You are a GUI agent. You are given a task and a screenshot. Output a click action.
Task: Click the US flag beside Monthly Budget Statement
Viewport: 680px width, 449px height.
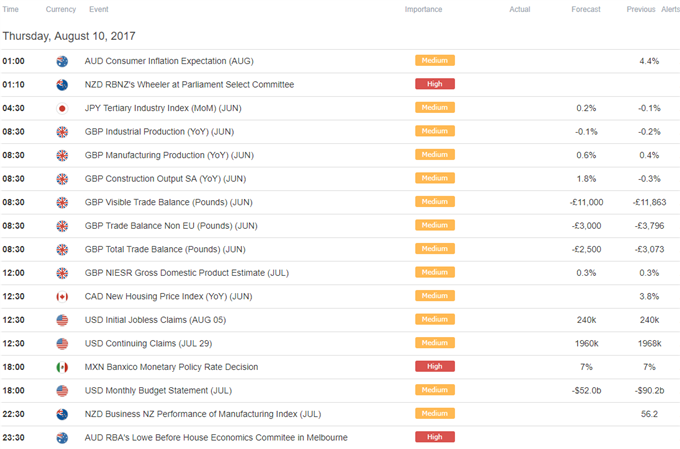coord(62,391)
